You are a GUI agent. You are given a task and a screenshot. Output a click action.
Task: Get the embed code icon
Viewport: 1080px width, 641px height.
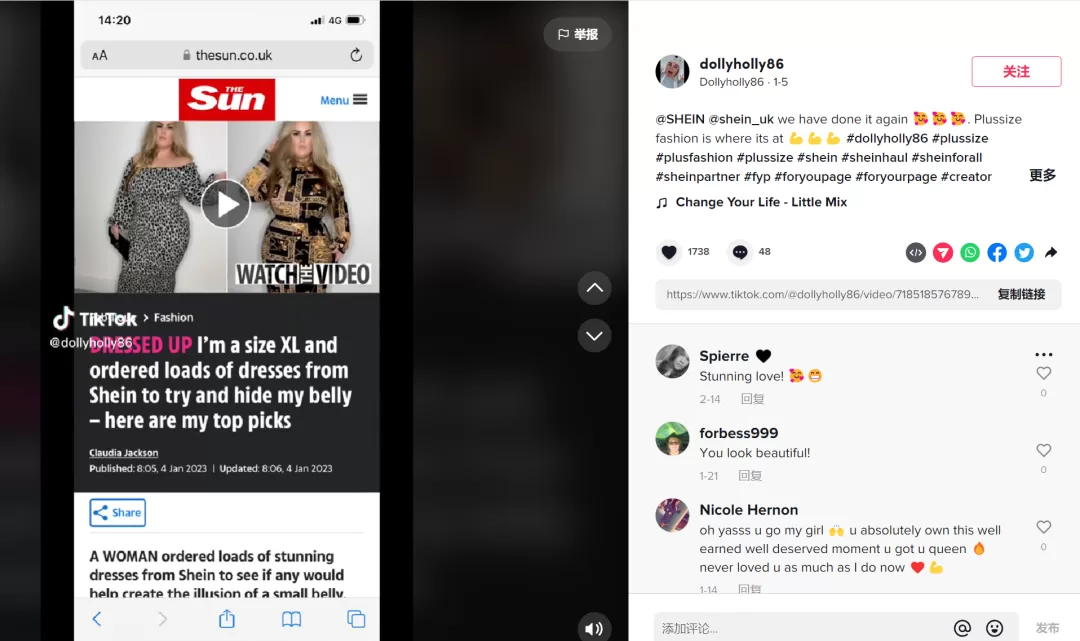[915, 253]
